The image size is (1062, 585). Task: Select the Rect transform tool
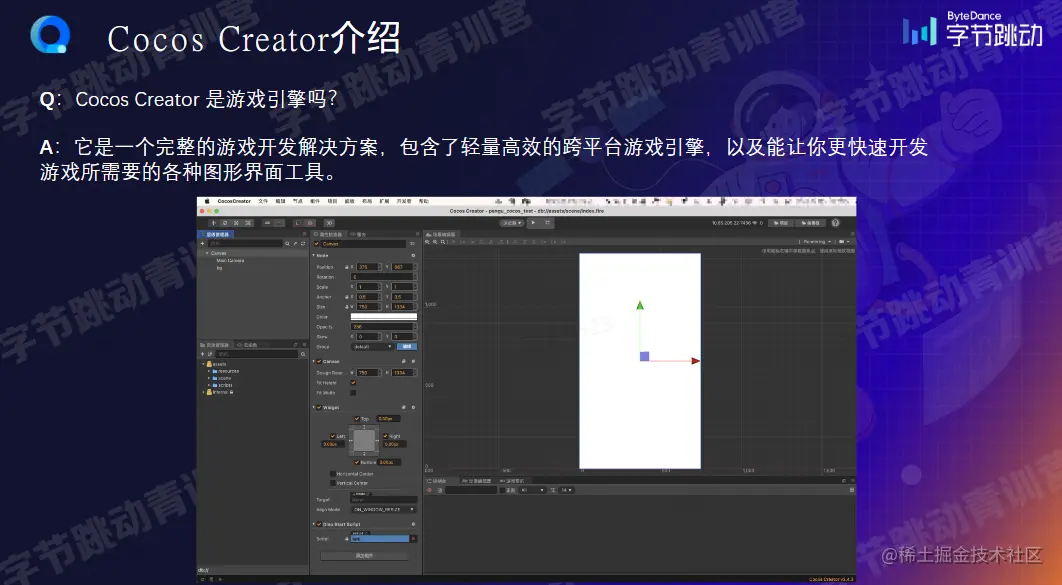click(248, 223)
